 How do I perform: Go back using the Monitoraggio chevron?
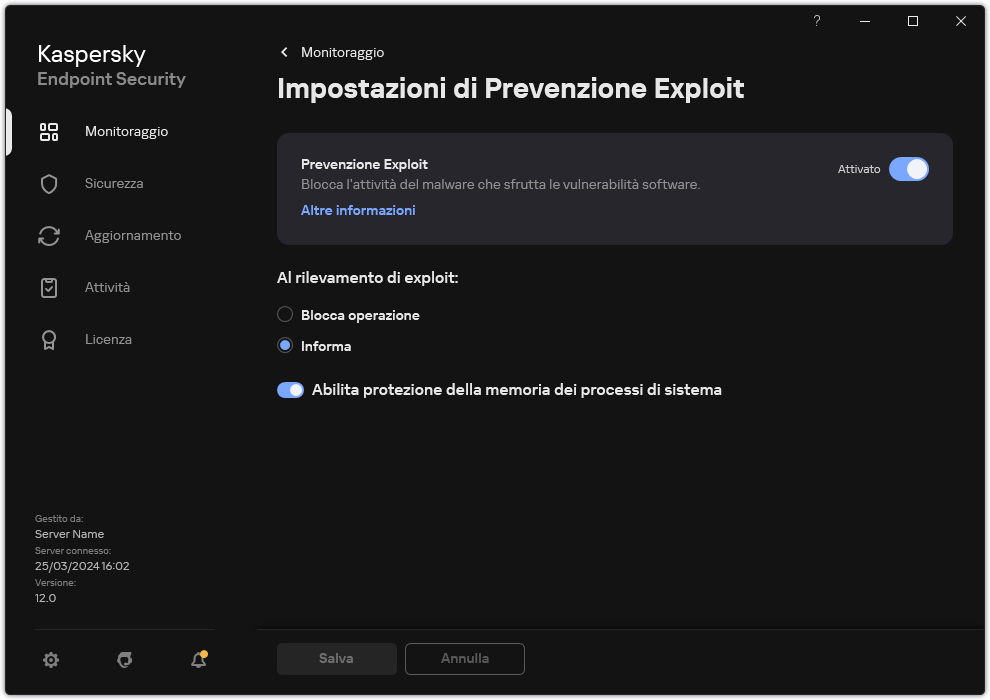(284, 52)
